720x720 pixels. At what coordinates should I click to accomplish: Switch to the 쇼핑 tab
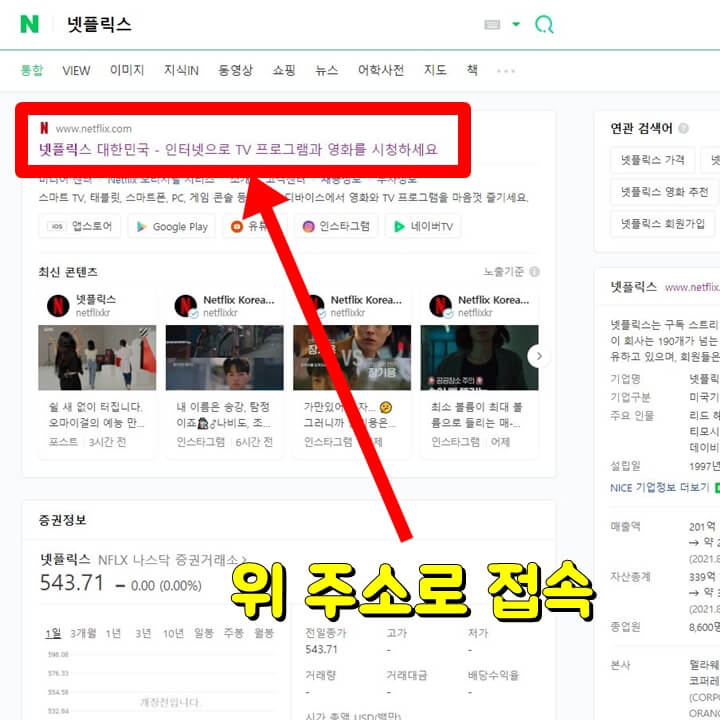(283, 70)
